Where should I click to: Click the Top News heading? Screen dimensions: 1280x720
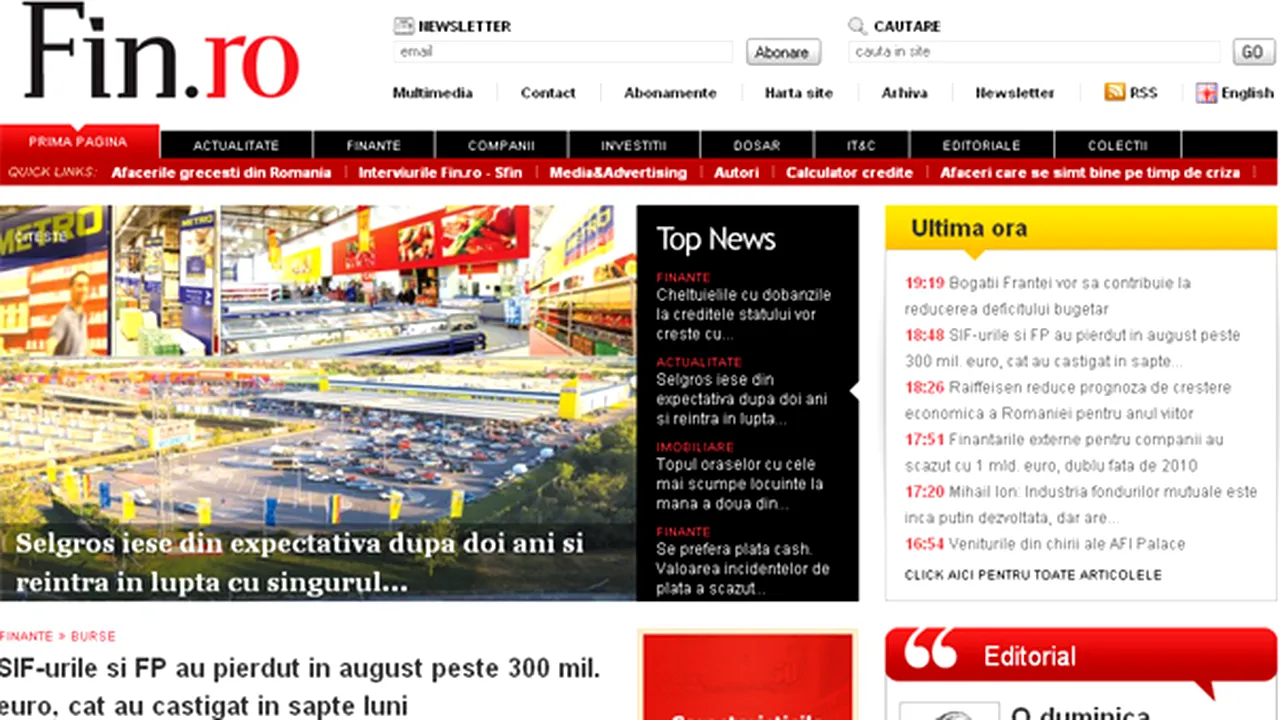point(716,239)
